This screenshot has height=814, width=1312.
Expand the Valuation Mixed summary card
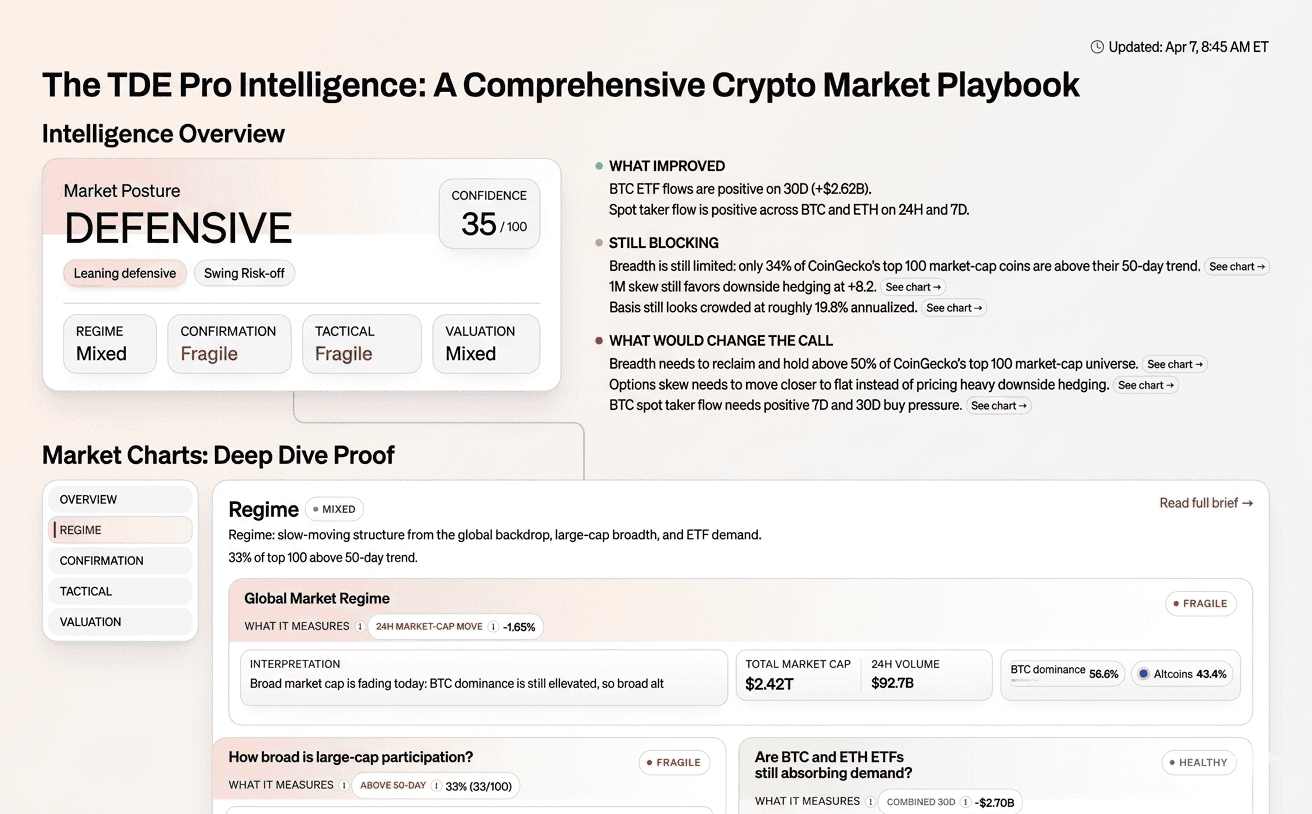click(x=485, y=344)
